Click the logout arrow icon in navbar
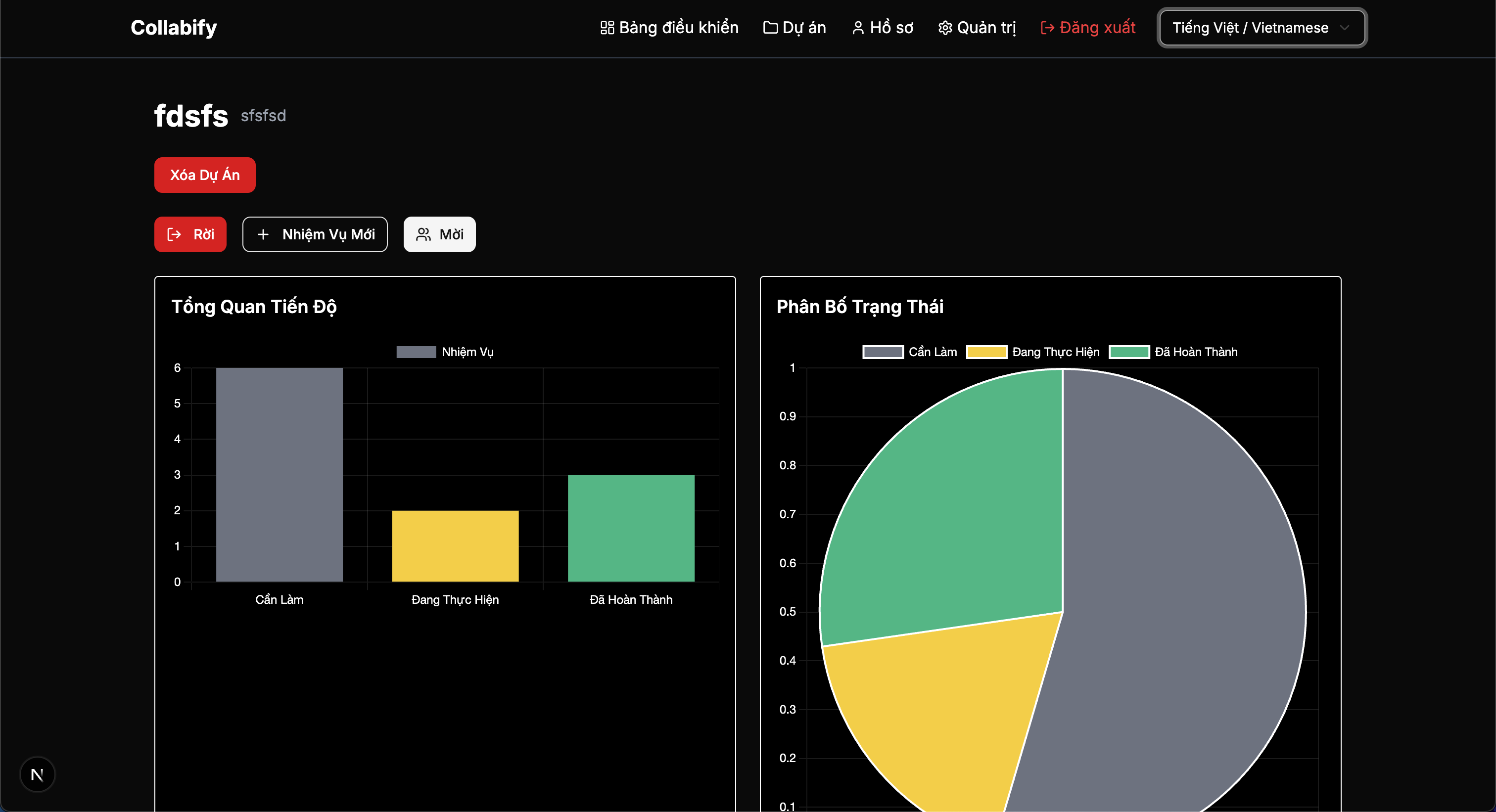1496x812 pixels. click(1047, 28)
